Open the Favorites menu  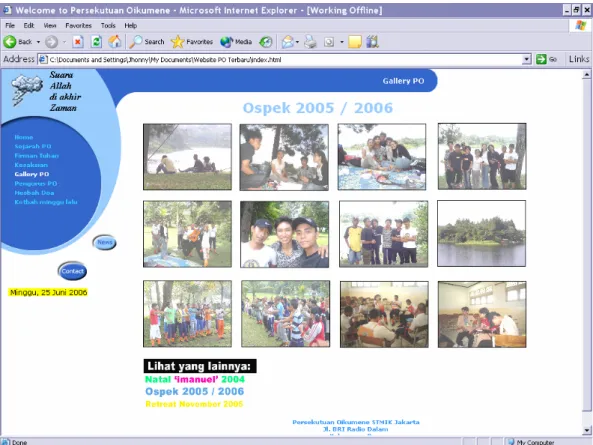(78, 25)
